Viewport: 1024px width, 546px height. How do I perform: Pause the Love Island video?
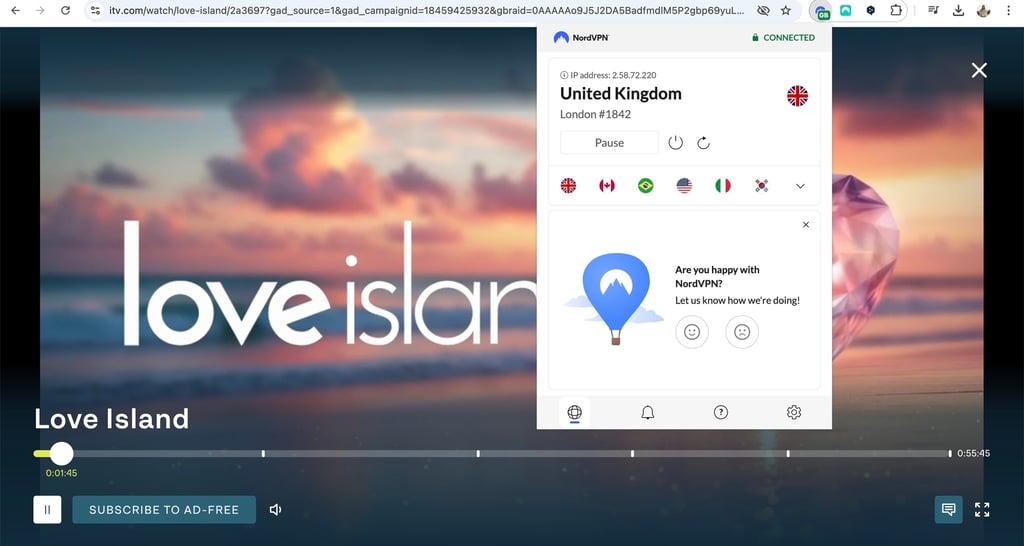tap(47, 509)
